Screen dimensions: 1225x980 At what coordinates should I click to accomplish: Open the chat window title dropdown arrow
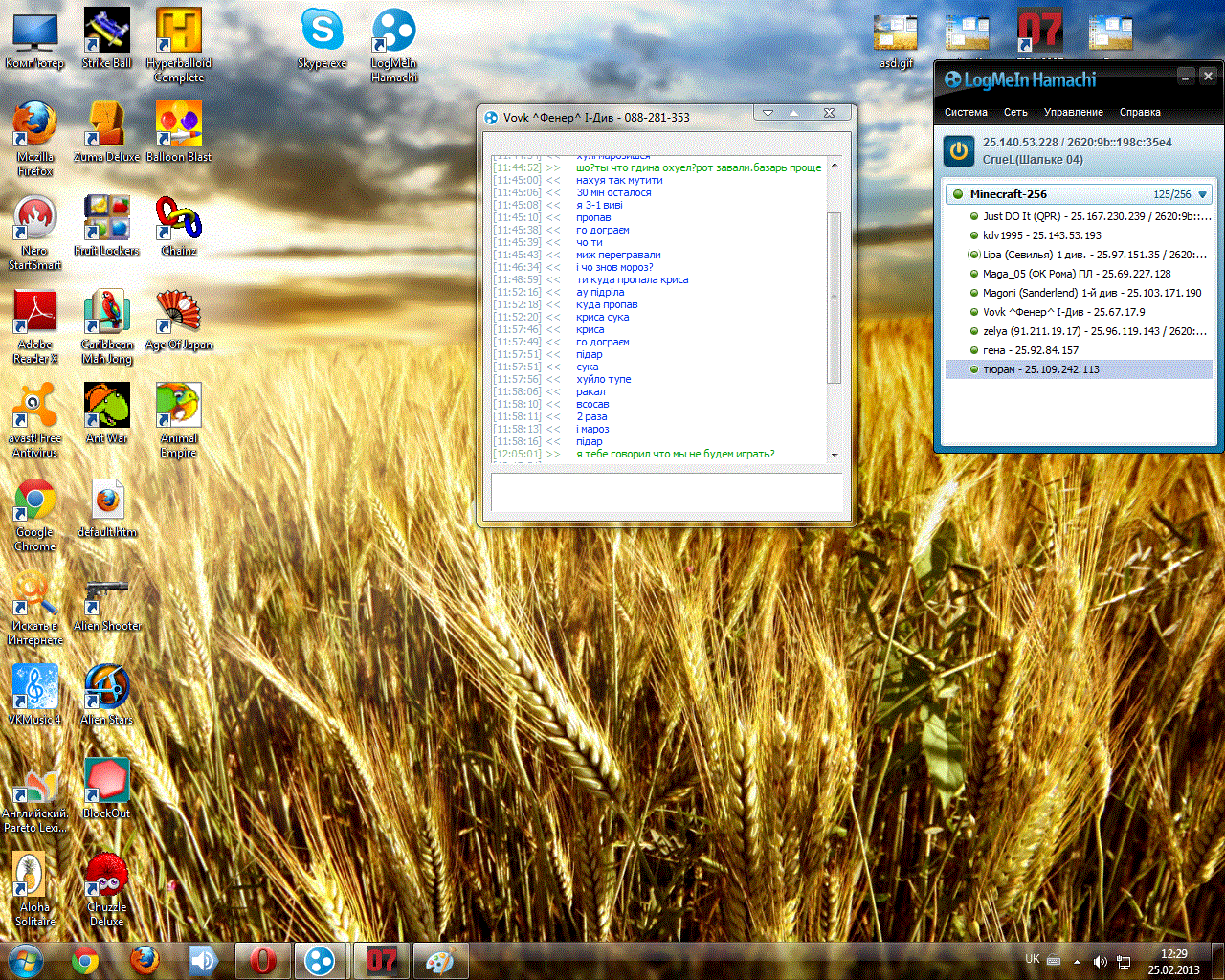767,113
